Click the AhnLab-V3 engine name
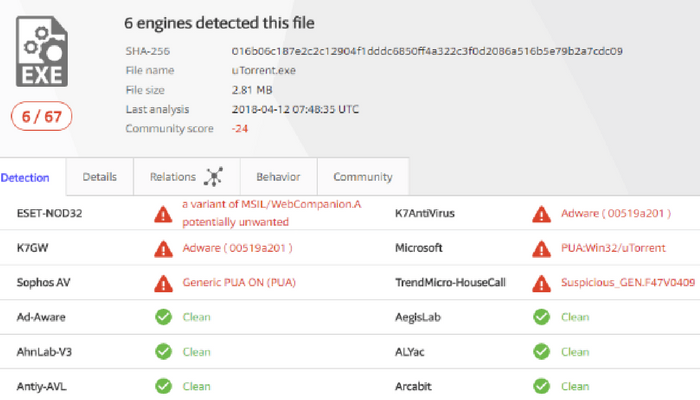The image size is (700, 400). point(44,352)
